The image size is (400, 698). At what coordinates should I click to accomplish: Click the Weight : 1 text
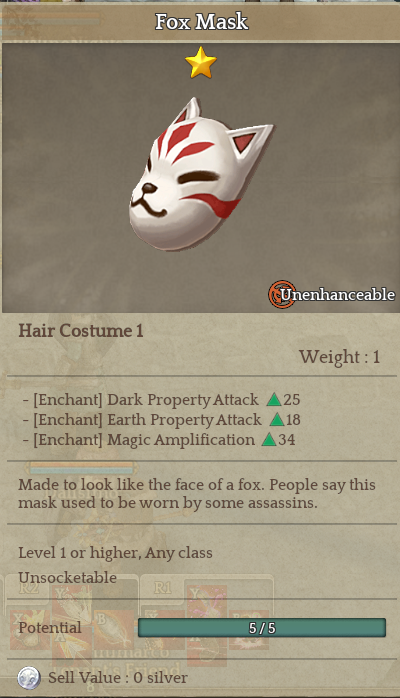click(x=339, y=357)
